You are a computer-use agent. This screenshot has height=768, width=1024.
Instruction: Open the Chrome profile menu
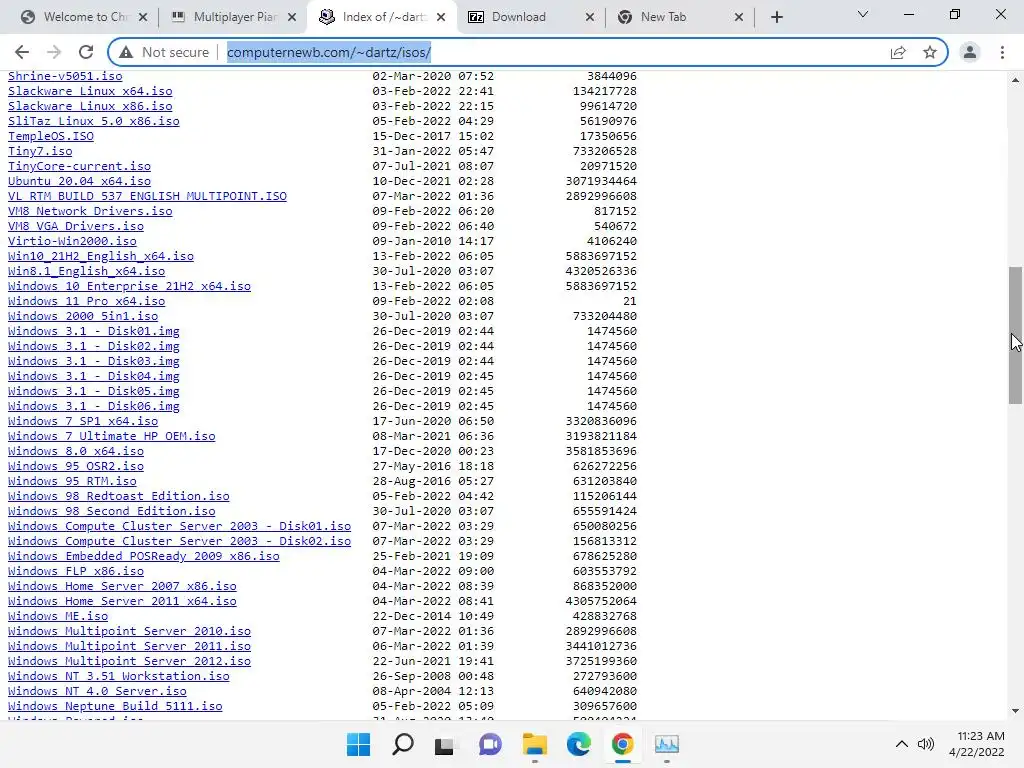coord(970,52)
